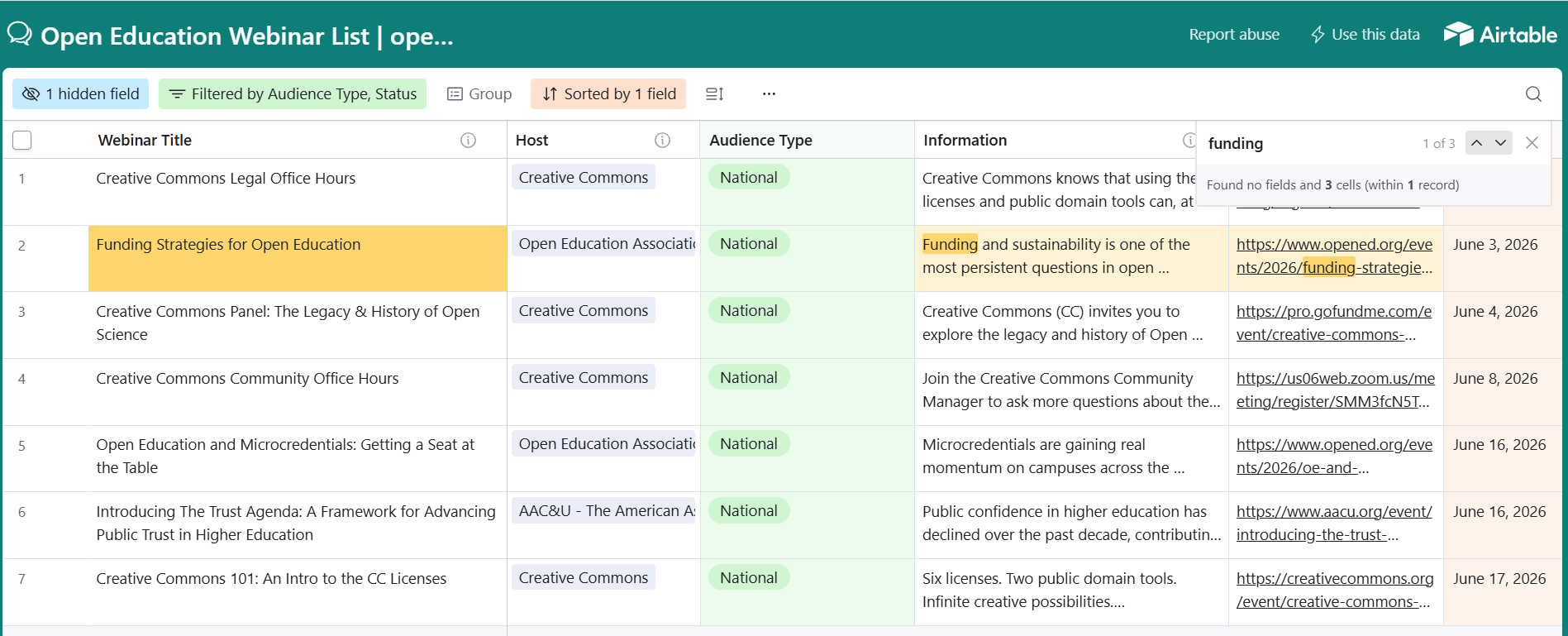
Task: Go to previous search match
Action: tap(1476, 143)
